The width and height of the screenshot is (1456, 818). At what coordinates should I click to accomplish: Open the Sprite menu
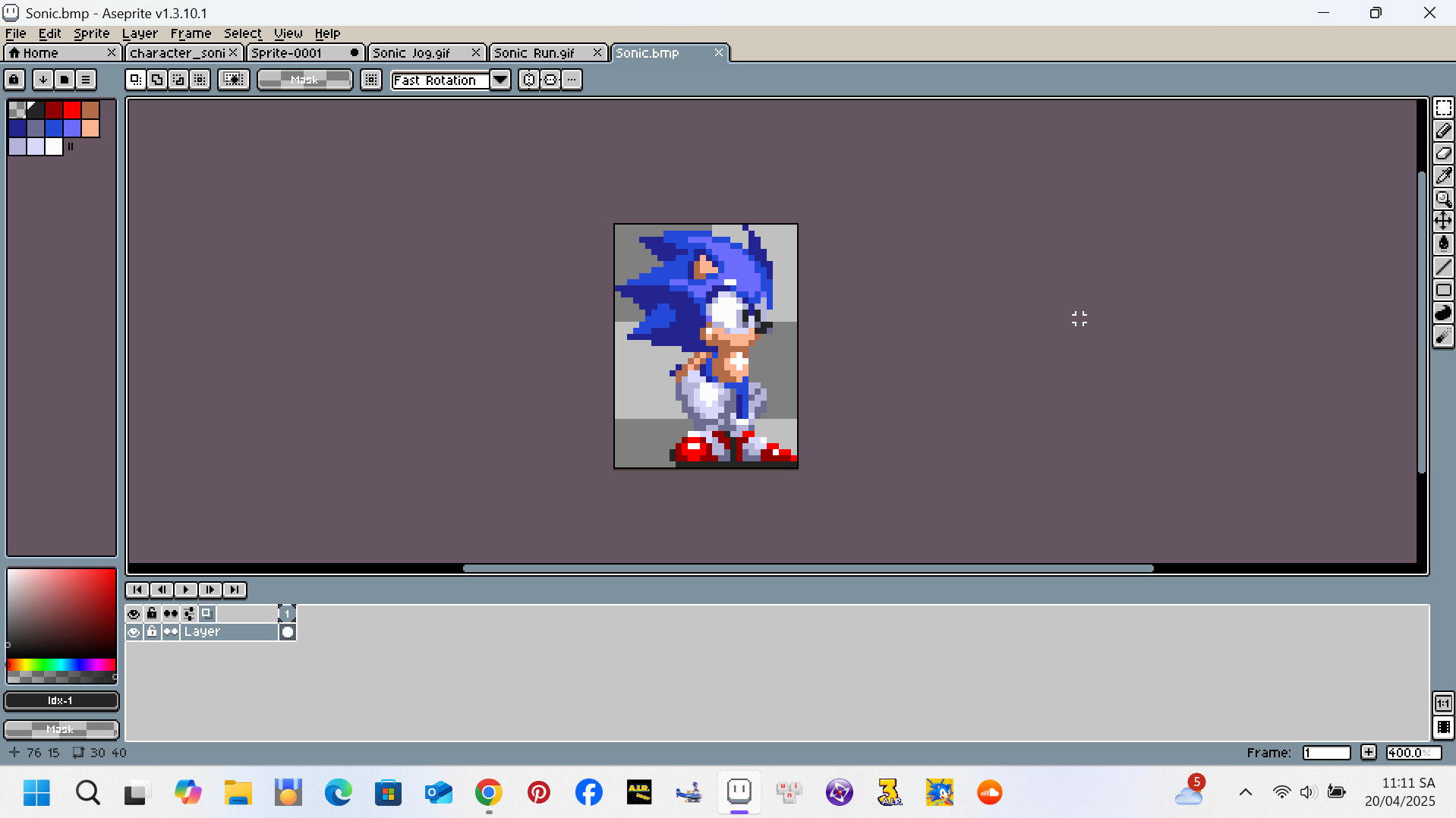tap(91, 33)
